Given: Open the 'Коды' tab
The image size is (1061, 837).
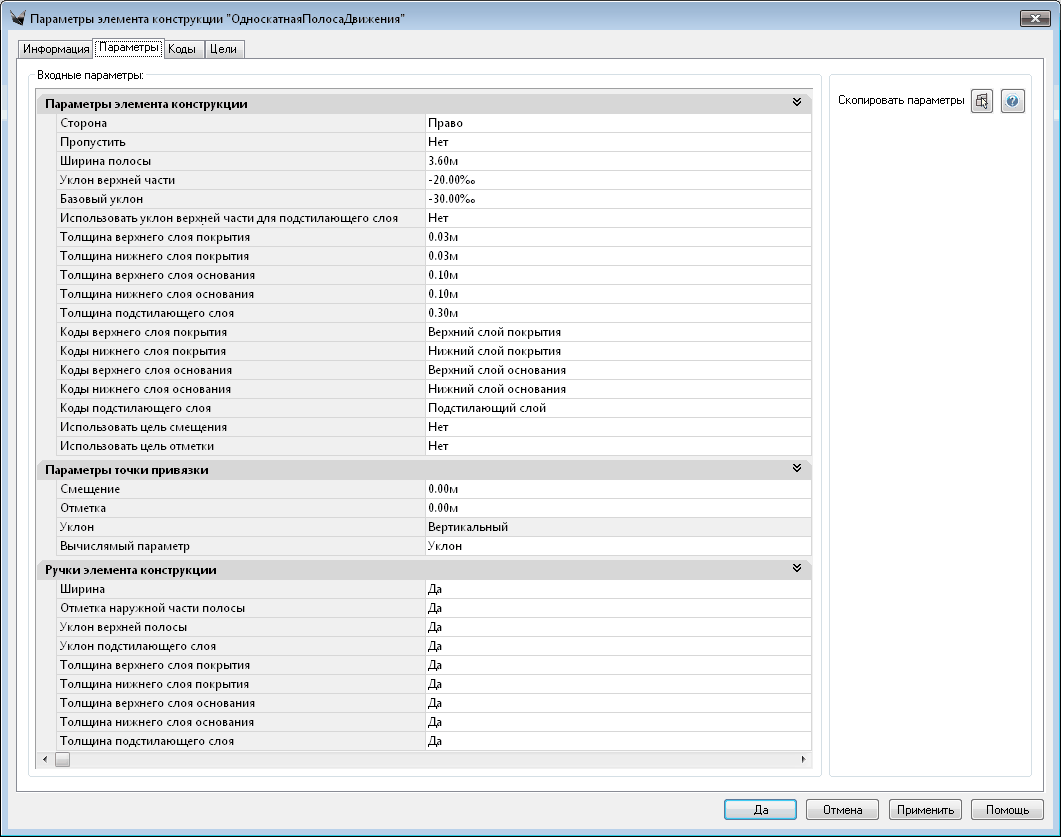Looking at the screenshot, I should (181, 49).
